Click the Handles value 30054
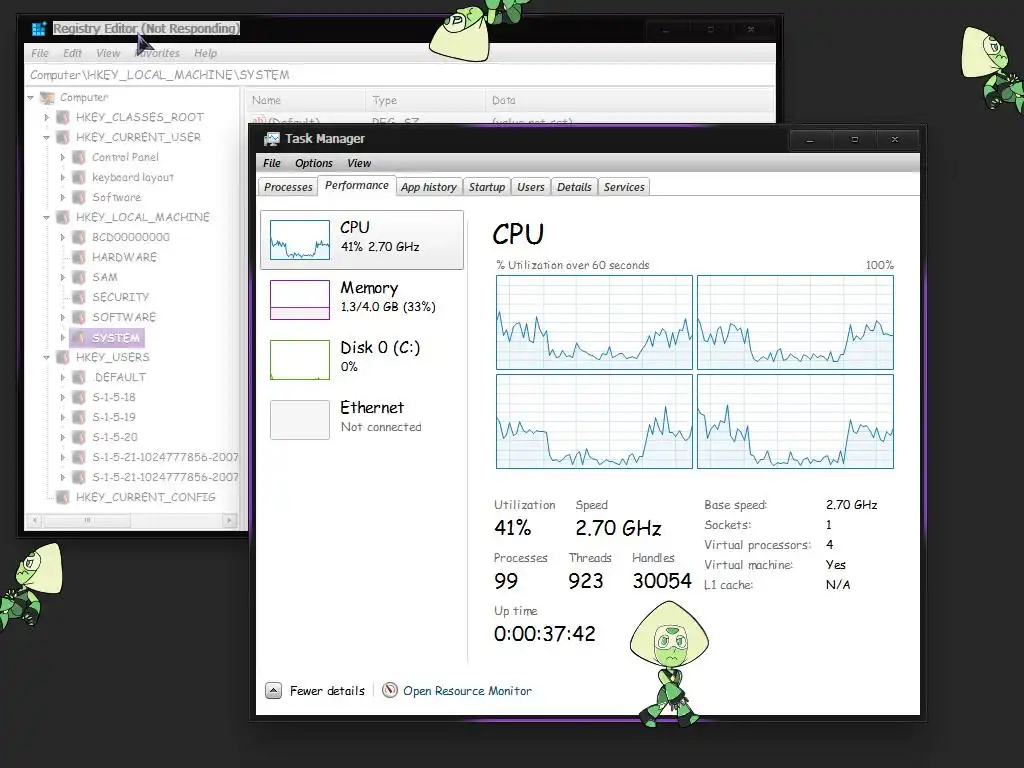The height and width of the screenshot is (768, 1024). [662, 581]
